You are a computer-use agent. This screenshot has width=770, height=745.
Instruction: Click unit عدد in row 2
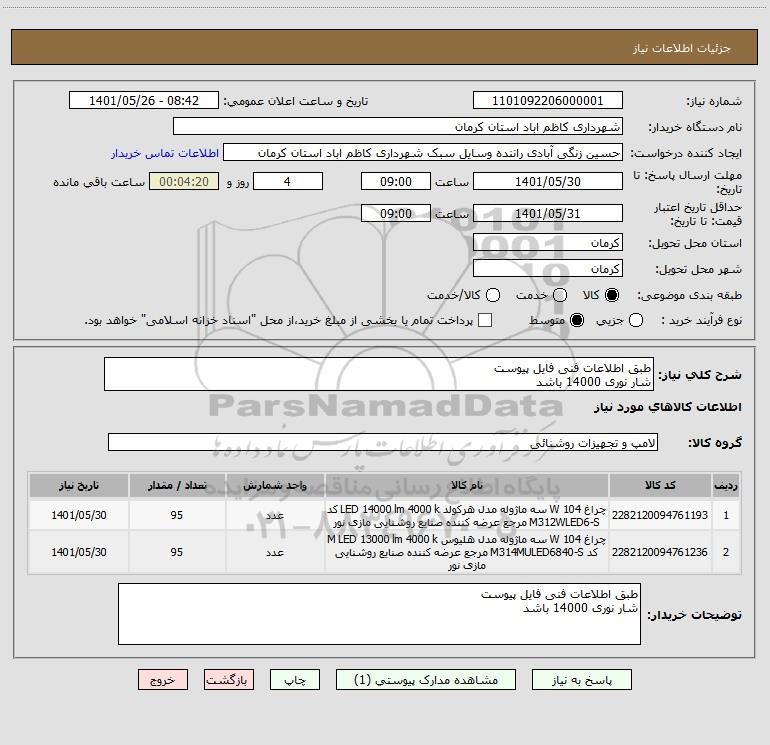[275, 552]
